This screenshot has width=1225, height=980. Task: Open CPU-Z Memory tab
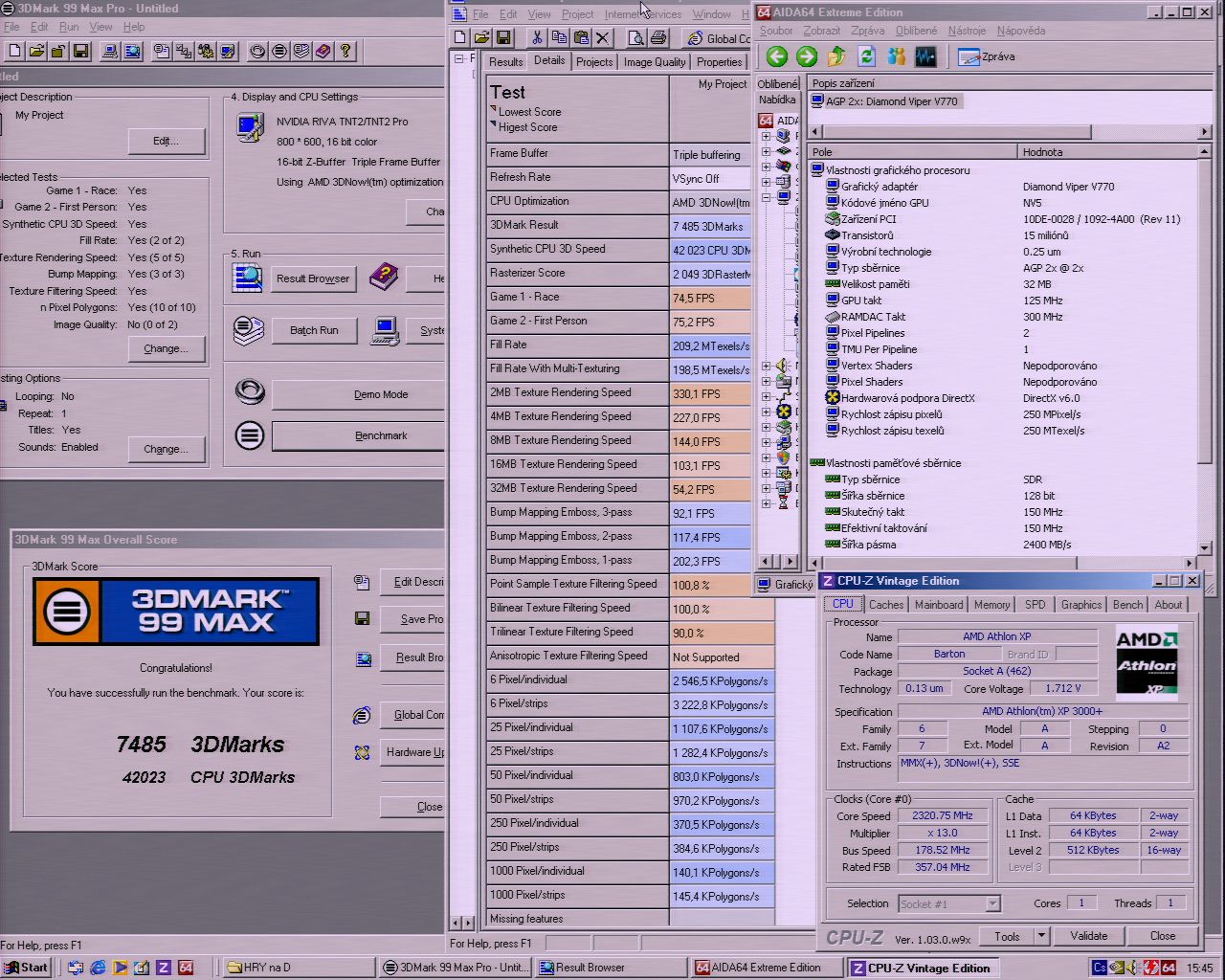(x=991, y=605)
